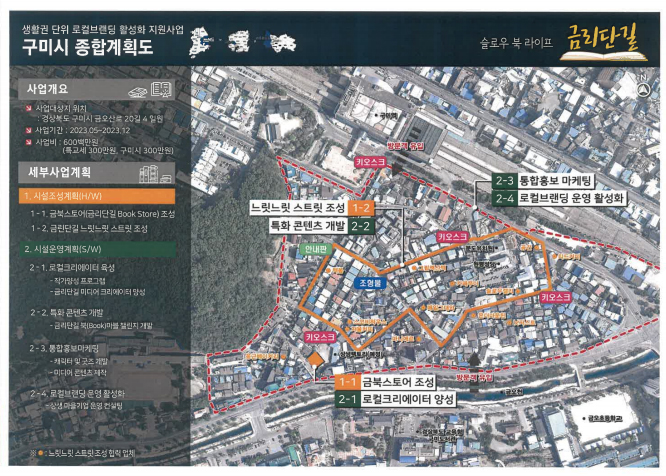This screenshot has height=476, width=666.
Task: Click the 키오스크 badge above the orange diamond
Action: coord(321,337)
